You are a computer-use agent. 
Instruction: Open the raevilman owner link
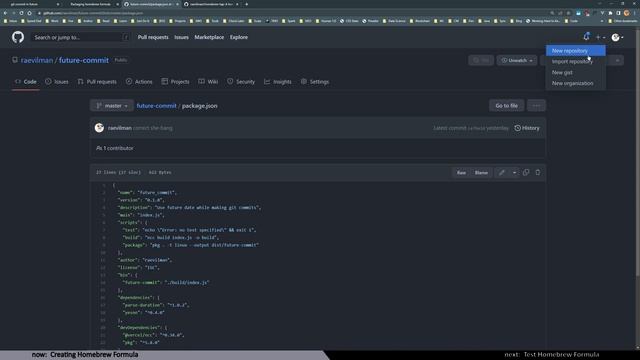(x=37, y=60)
